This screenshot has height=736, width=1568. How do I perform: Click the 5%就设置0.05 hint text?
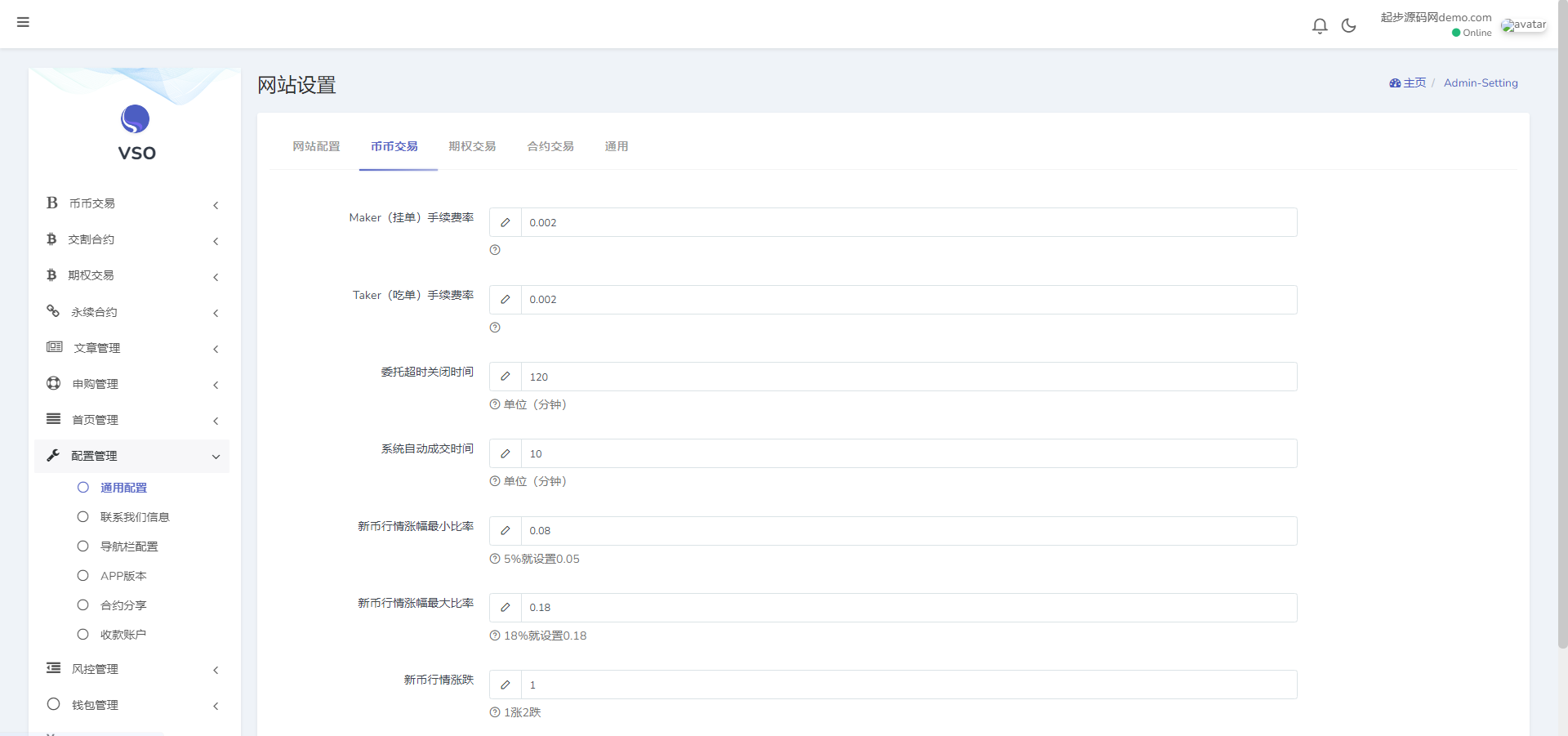click(x=541, y=559)
